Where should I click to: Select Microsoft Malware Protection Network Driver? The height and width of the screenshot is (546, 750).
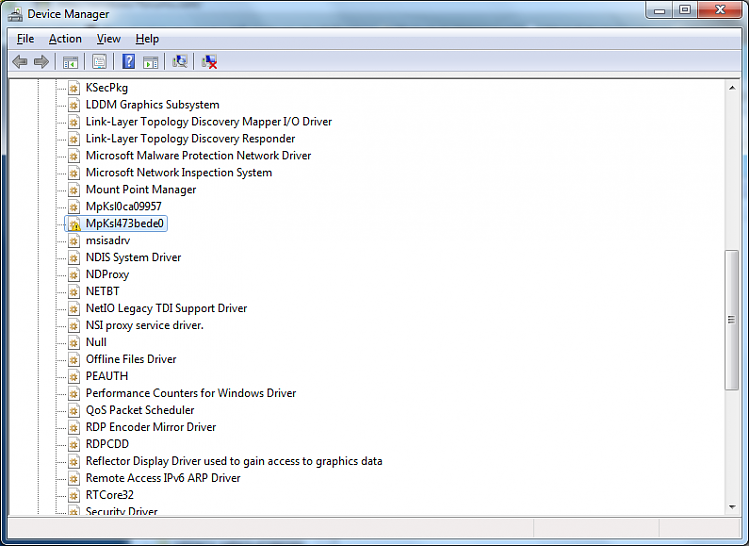click(198, 156)
